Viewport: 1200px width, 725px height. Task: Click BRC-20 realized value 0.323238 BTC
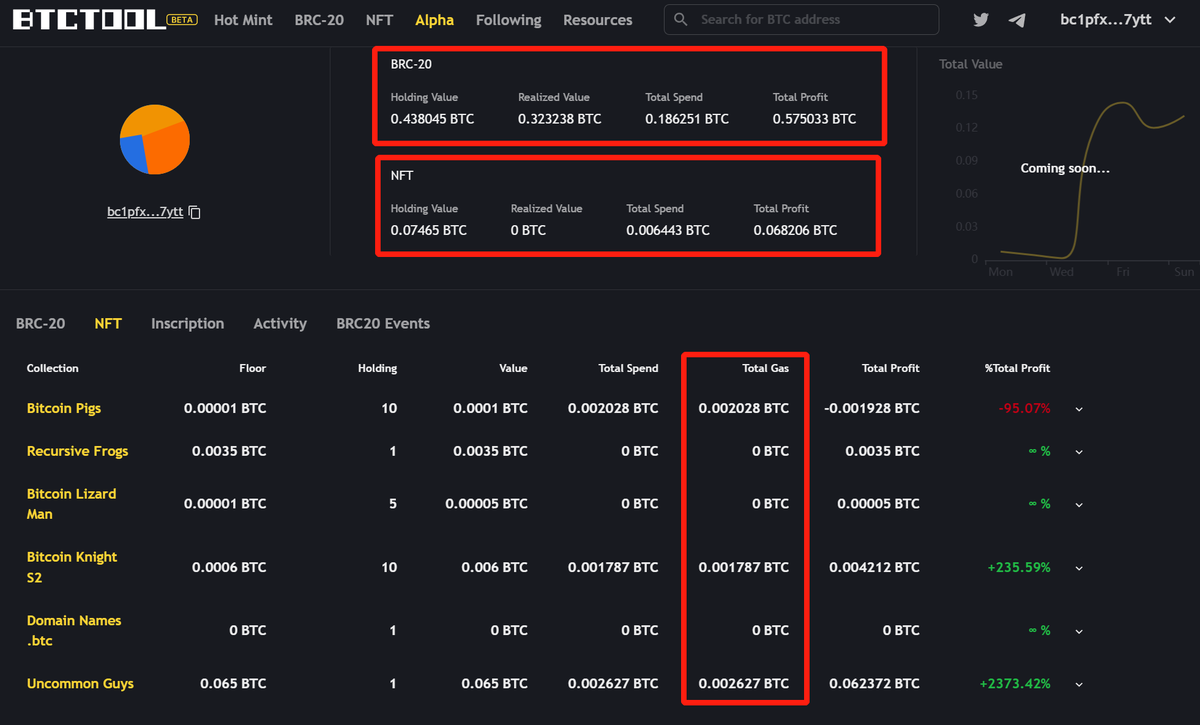point(560,118)
